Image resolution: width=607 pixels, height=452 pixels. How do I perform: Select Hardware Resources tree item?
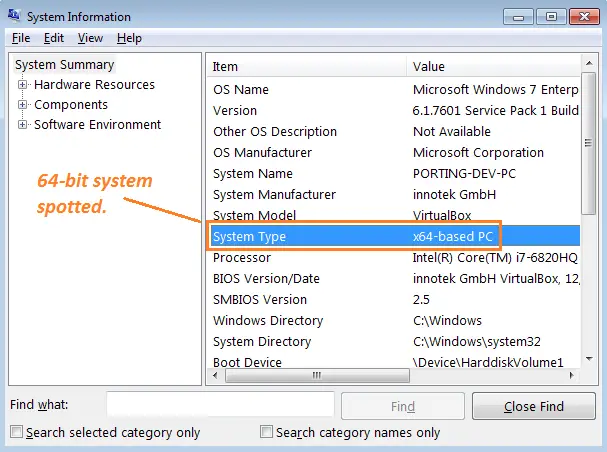pyautogui.click(x=94, y=84)
